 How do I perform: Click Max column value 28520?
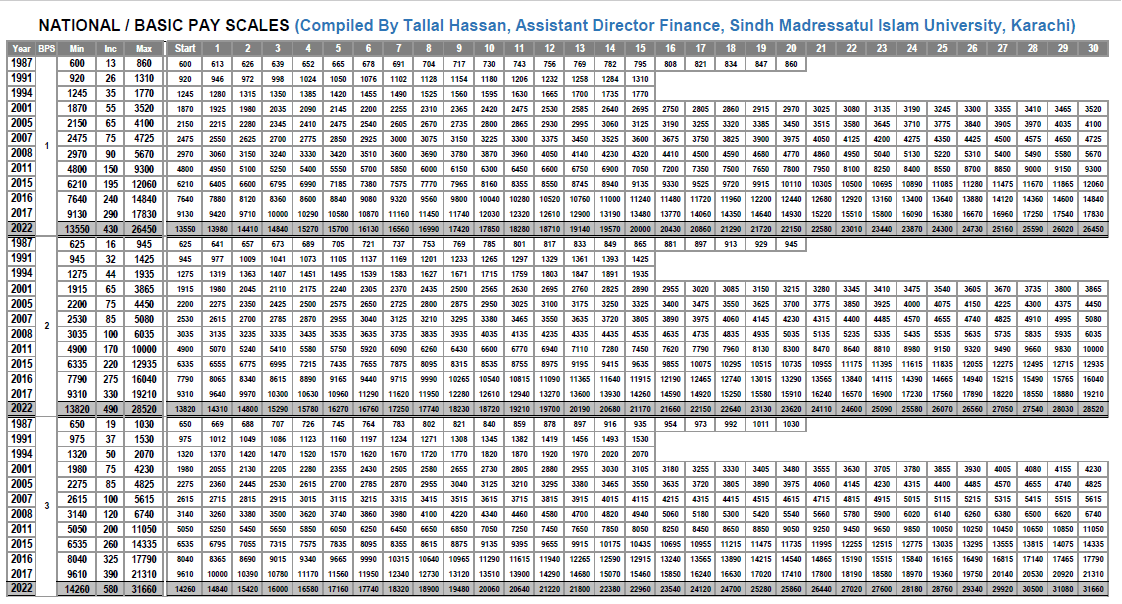pos(144,409)
